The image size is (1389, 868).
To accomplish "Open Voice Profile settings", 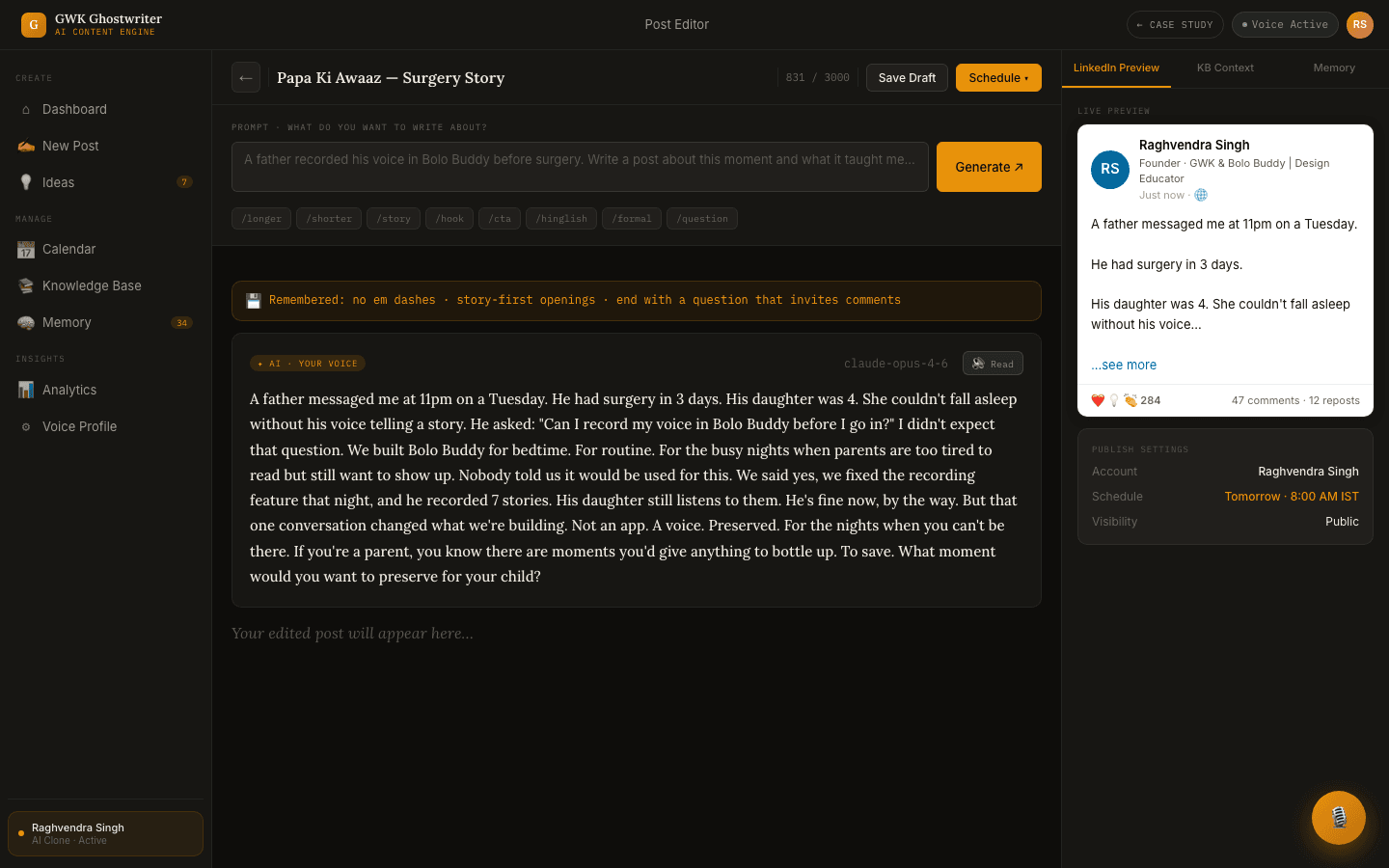I will tap(106, 427).
